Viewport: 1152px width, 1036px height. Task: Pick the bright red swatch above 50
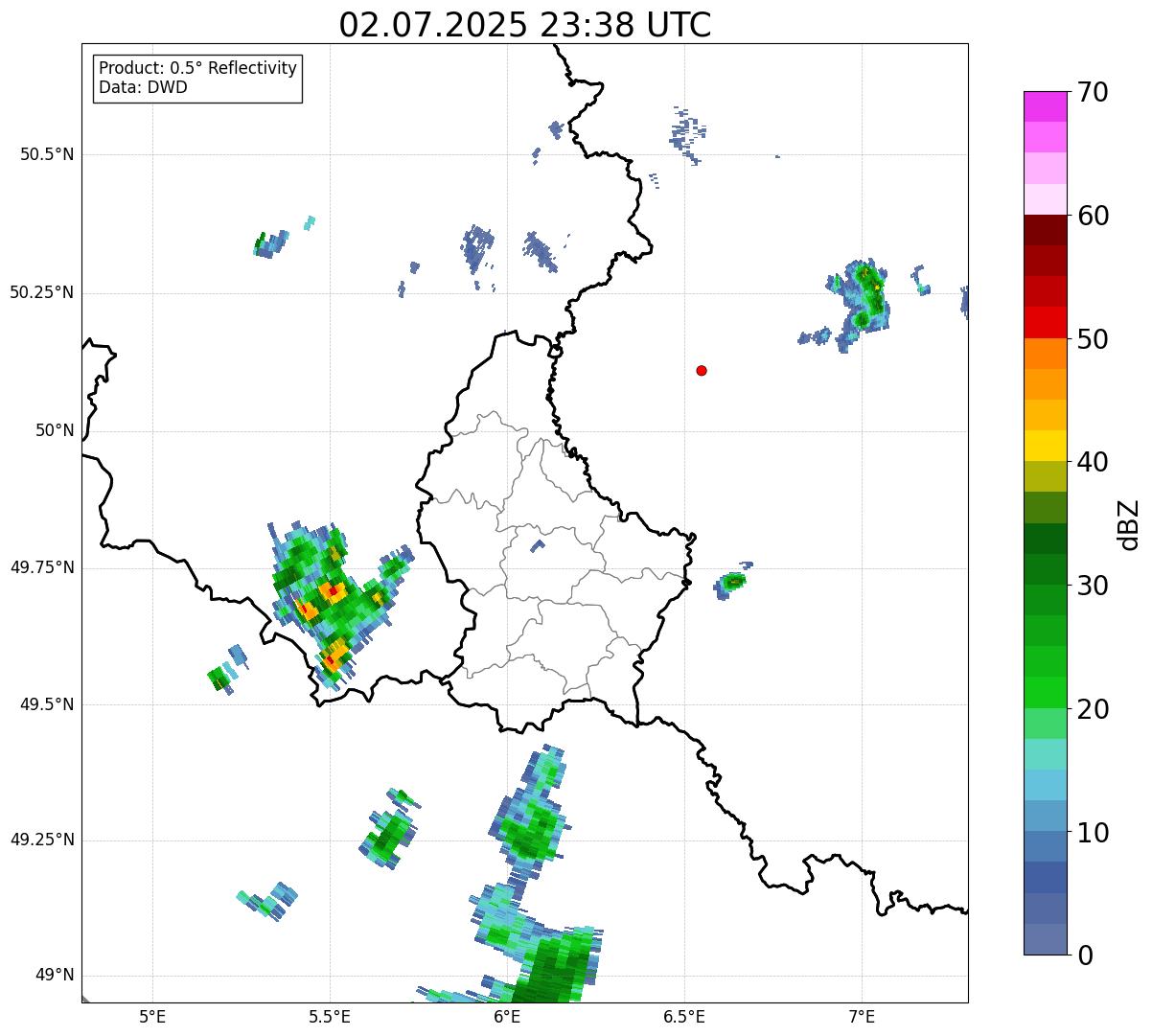[1046, 322]
